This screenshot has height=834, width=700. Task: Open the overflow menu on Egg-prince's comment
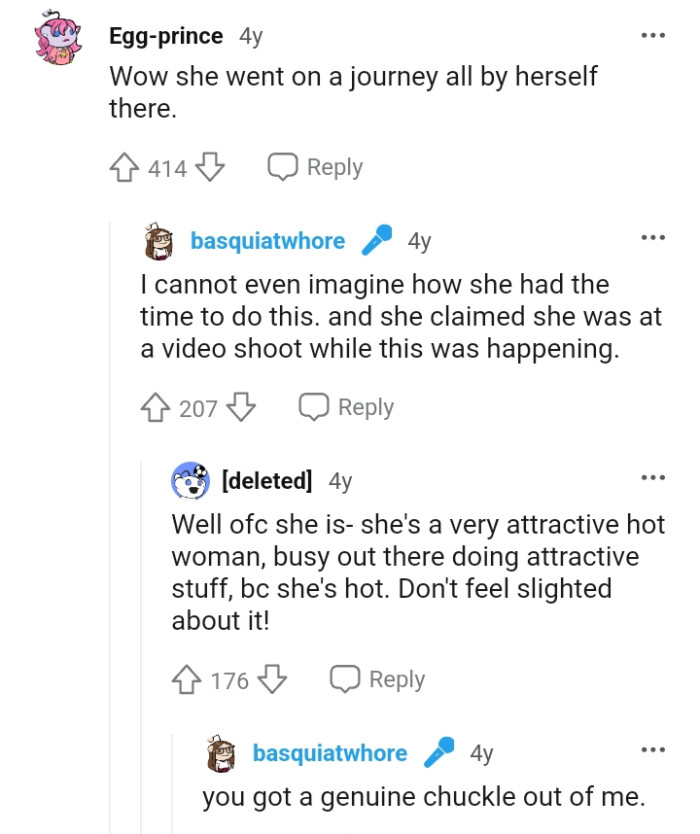(653, 34)
